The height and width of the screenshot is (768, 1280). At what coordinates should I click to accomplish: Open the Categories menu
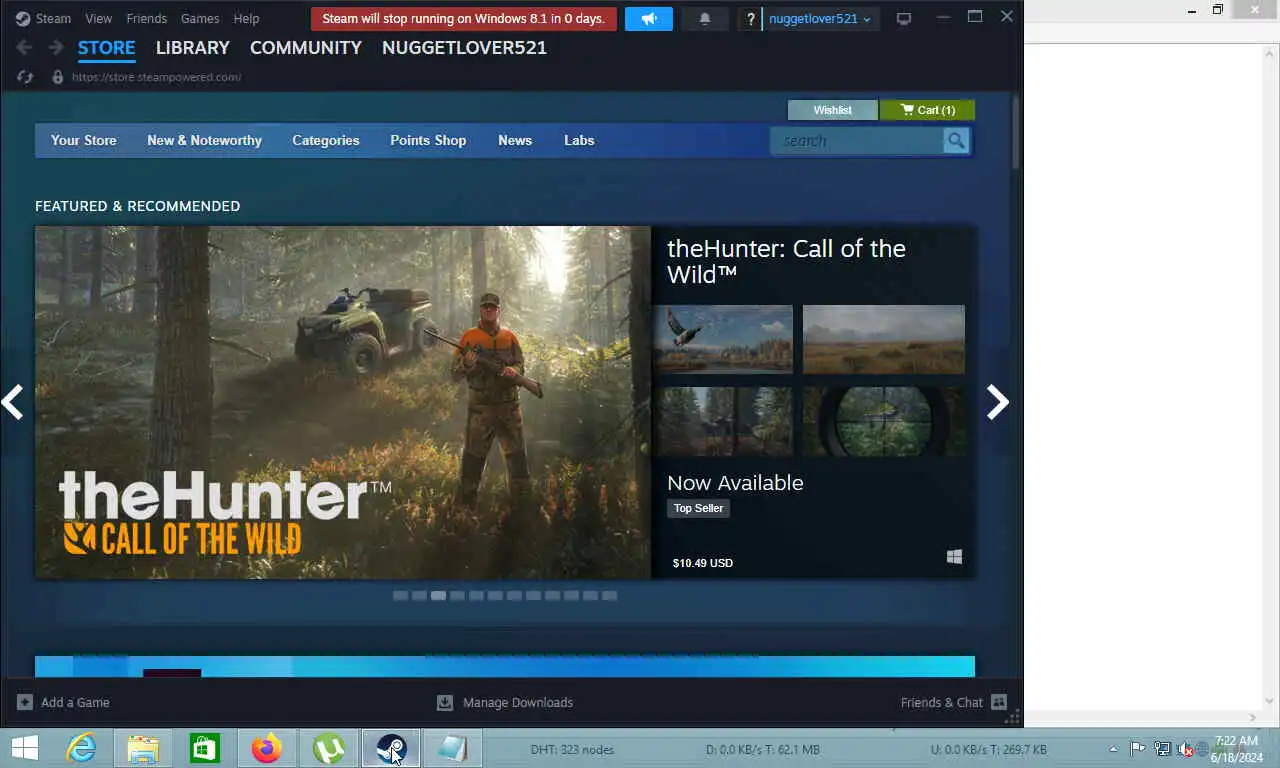tap(326, 141)
